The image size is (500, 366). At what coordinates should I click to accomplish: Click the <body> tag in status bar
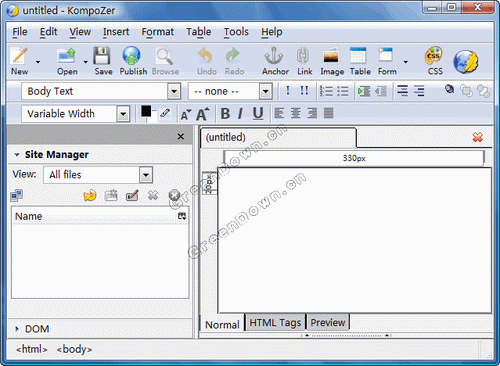74,349
